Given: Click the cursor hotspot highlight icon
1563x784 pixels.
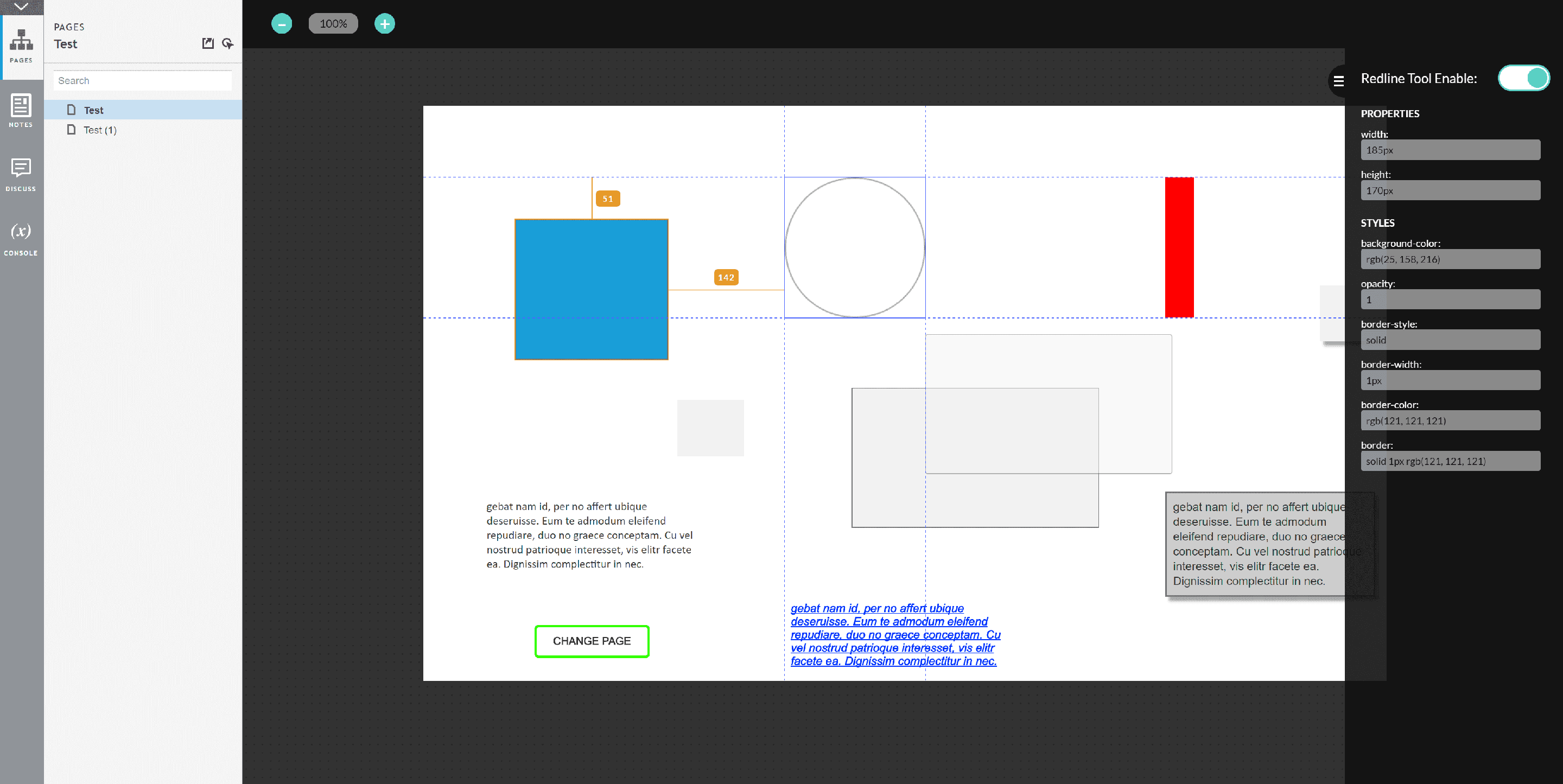Looking at the screenshot, I should click(x=227, y=43).
